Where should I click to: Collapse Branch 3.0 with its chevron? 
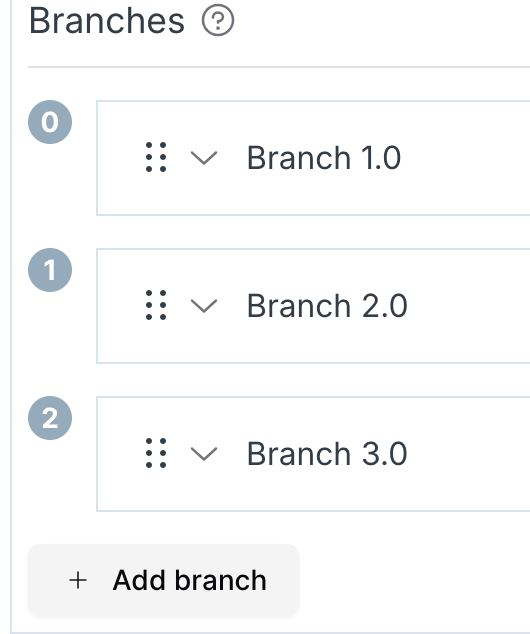pyautogui.click(x=204, y=454)
